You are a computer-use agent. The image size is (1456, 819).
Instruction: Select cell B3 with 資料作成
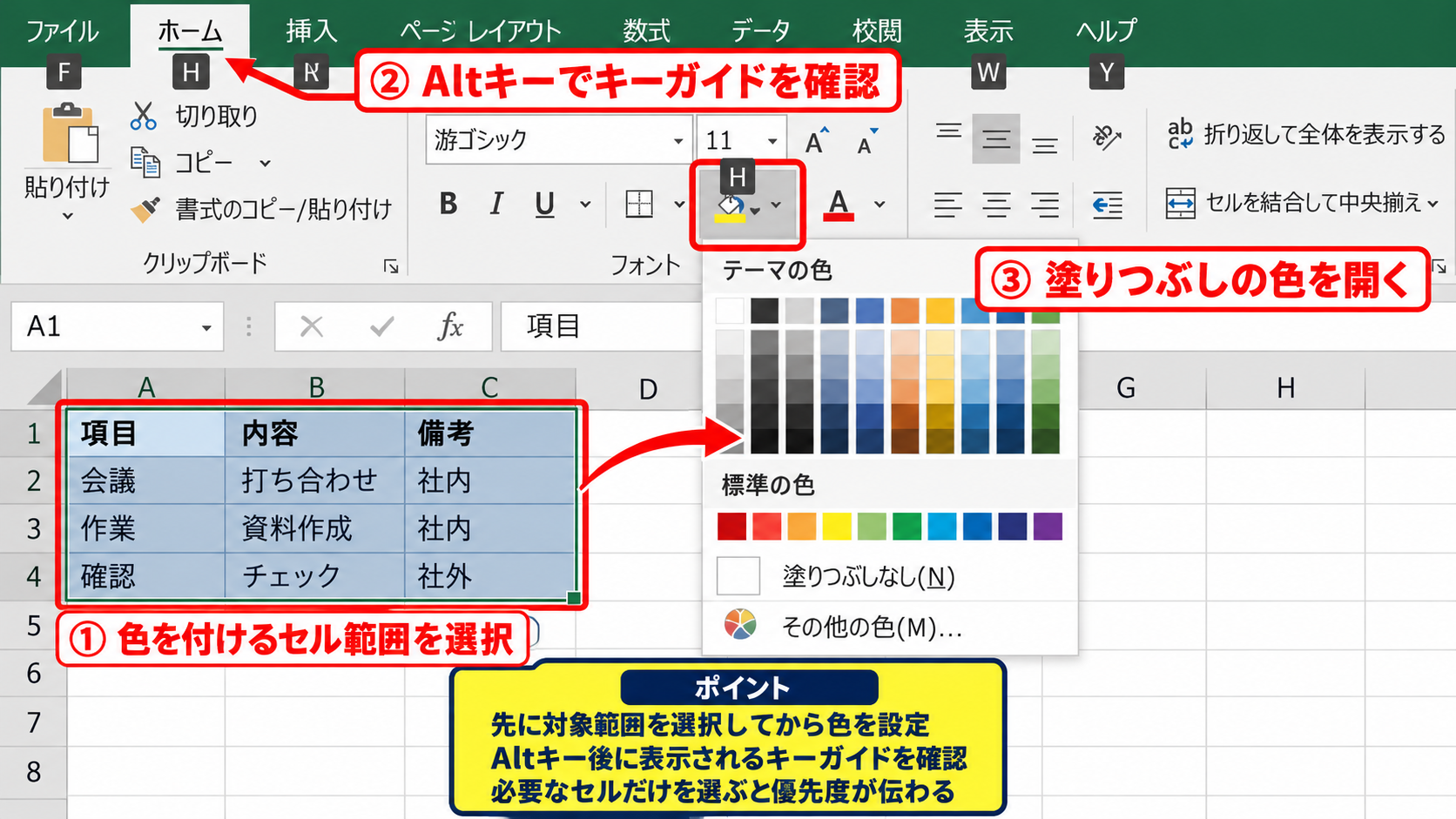pyautogui.click(x=315, y=528)
